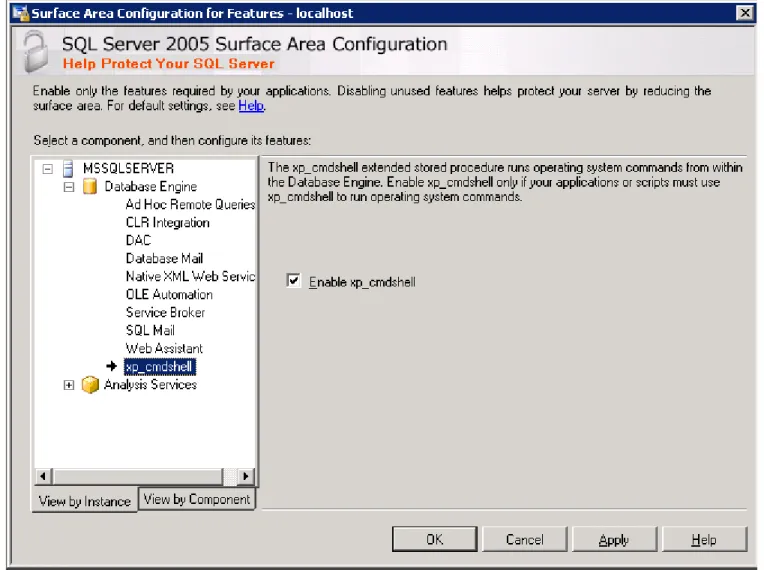
Task: Uncheck the Enable xp_cmdshell checkbox
Action: click(x=293, y=281)
